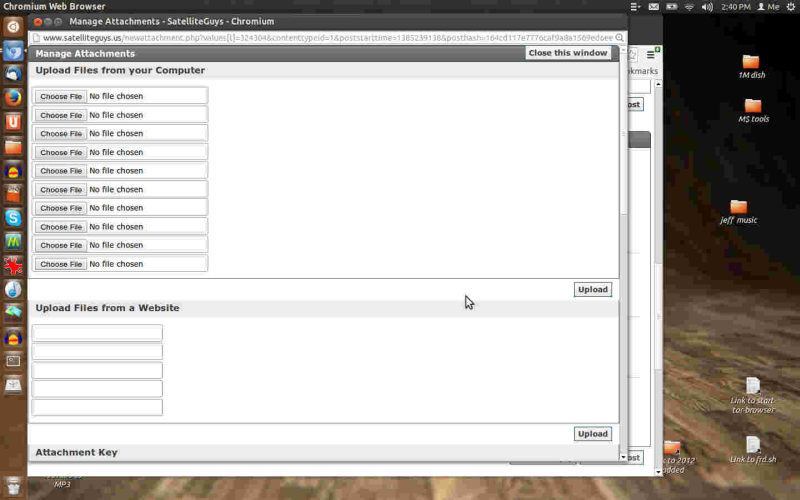This screenshot has height=500, width=800.
Task: Open the red splat dock icon
Action: pyautogui.click(x=13, y=265)
